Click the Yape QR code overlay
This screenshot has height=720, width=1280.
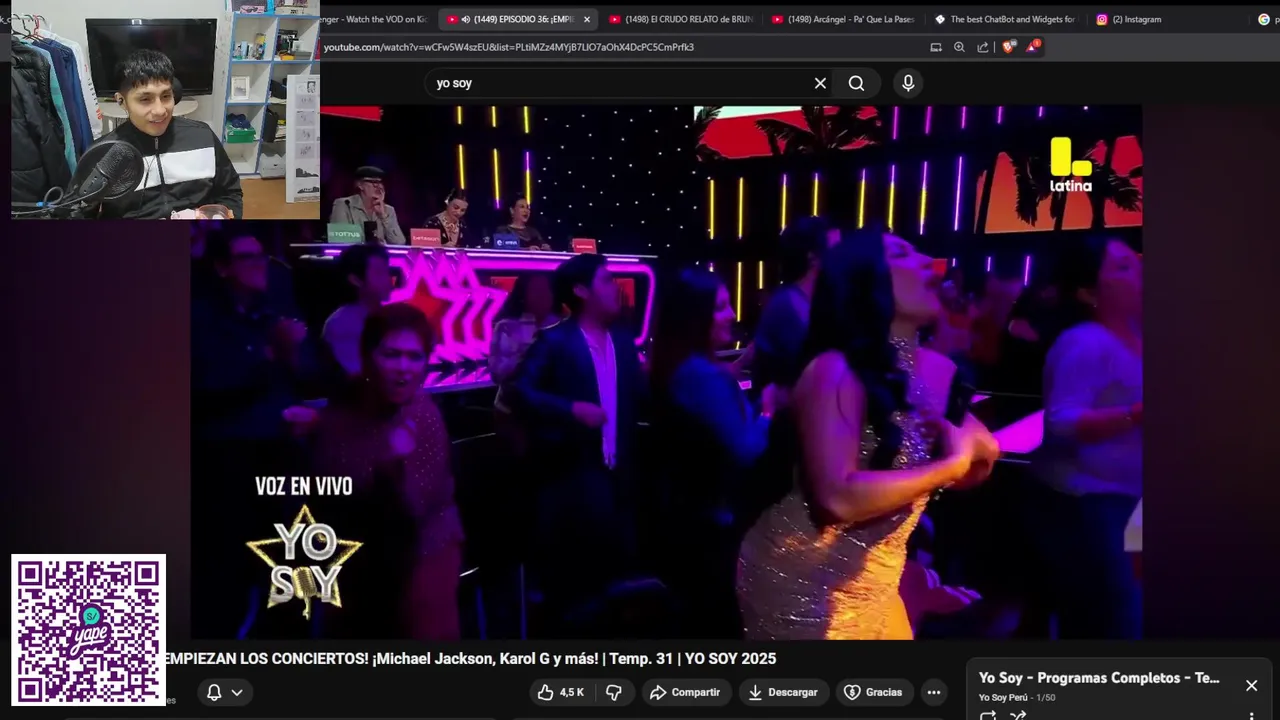point(88,630)
